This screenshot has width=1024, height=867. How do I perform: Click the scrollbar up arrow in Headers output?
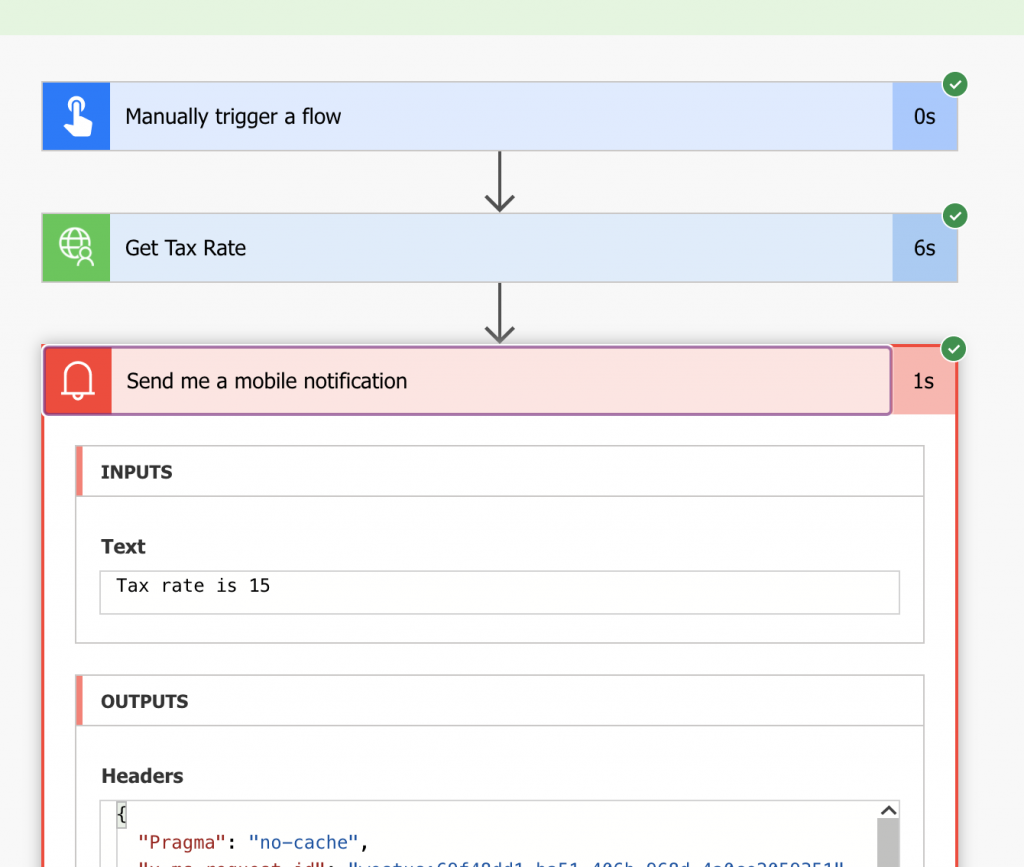(x=888, y=810)
